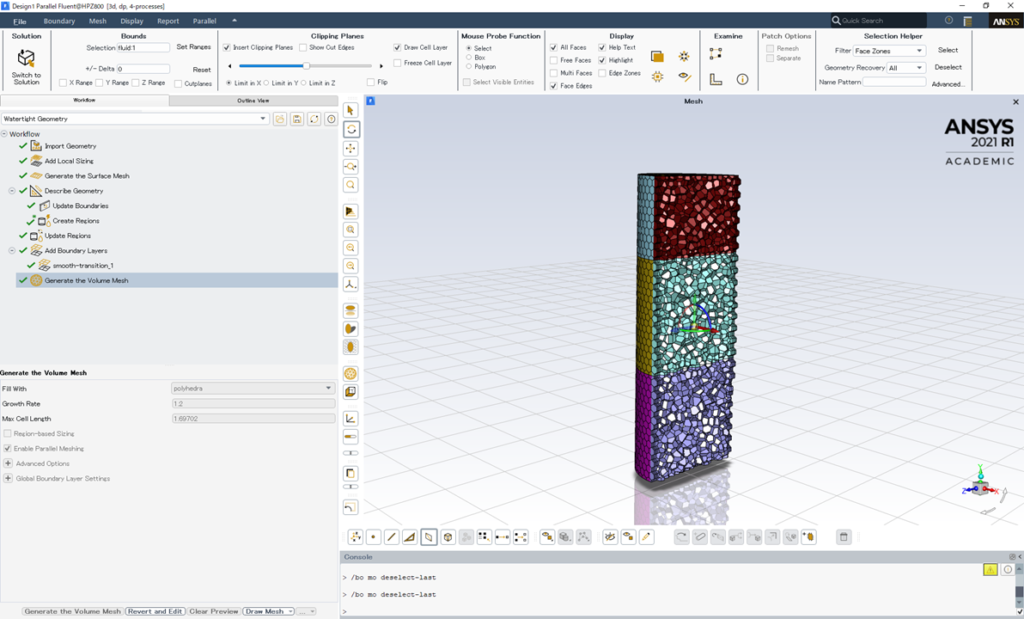Toggle the Draw Cell Layer checkbox
1024x619 pixels.
point(397,48)
